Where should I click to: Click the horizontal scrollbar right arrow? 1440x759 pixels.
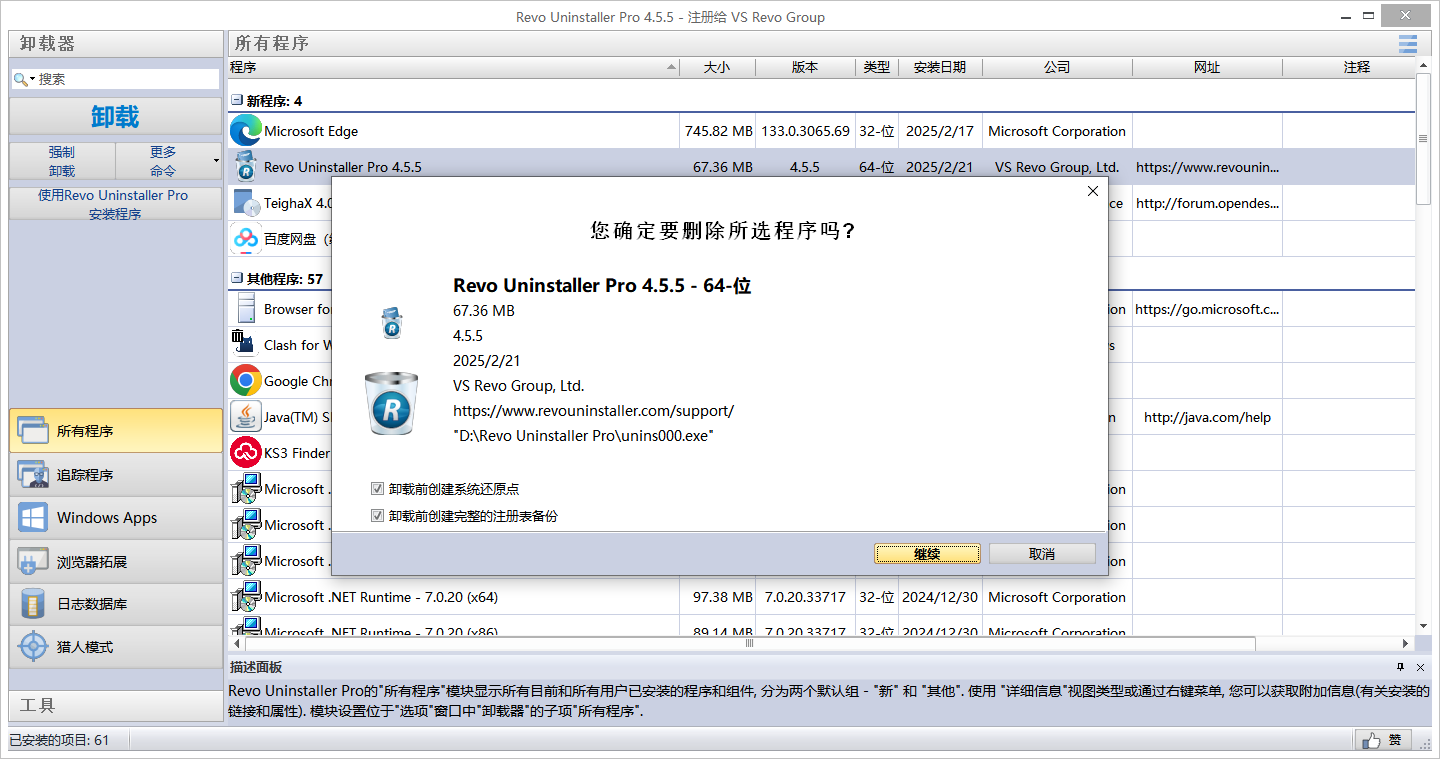[x=1406, y=644]
